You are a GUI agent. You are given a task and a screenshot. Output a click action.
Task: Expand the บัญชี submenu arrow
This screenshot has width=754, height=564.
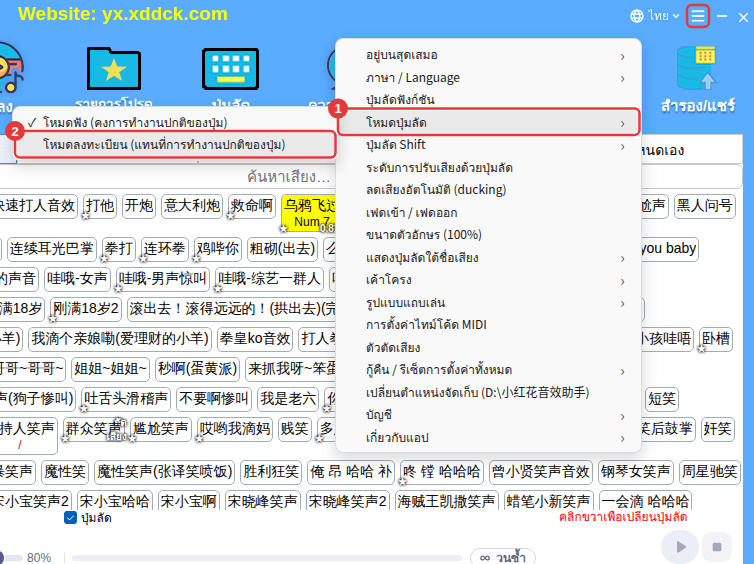point(622,416)
